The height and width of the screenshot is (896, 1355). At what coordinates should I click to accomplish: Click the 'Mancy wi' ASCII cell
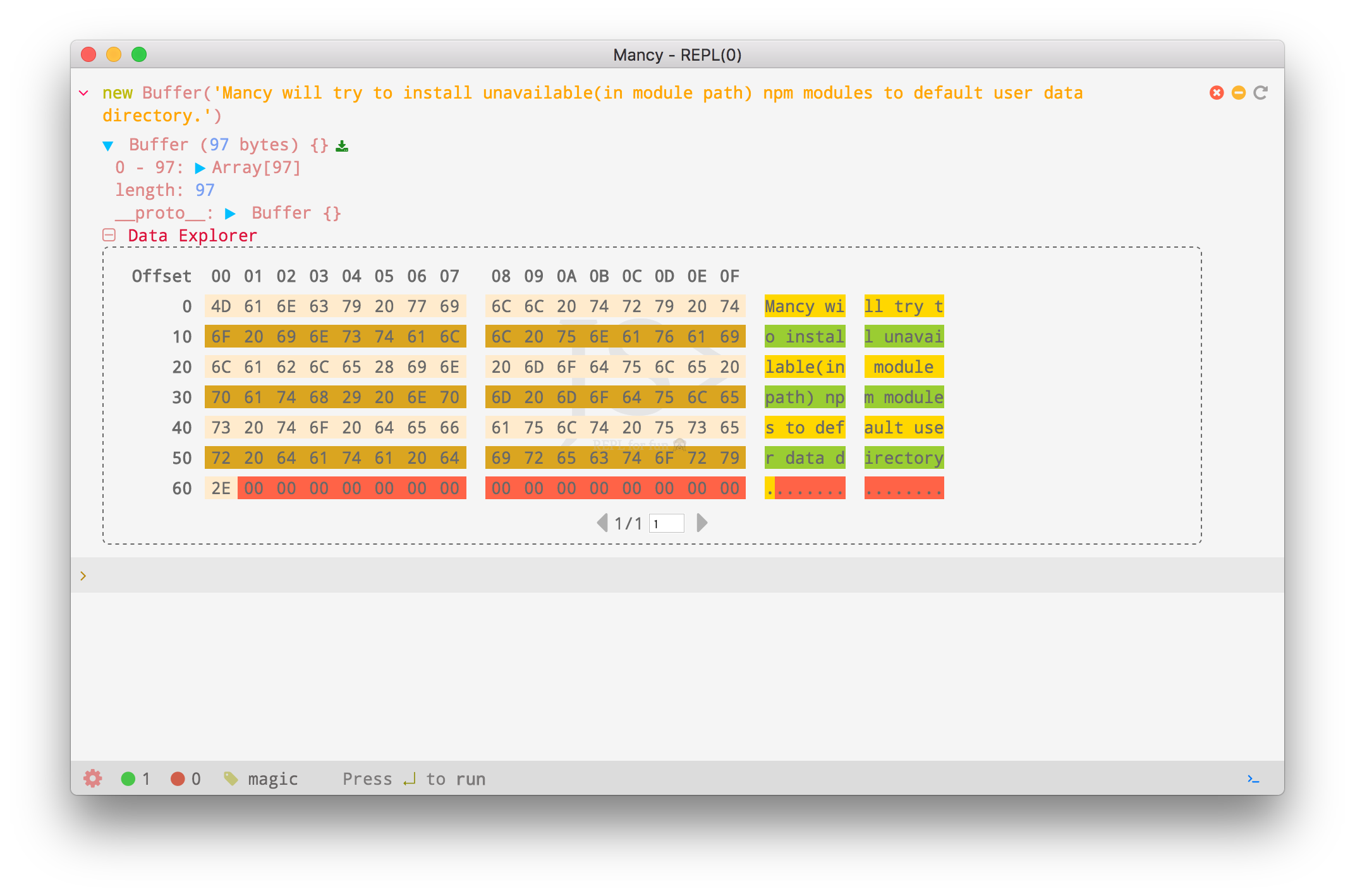(x=804, y=306)
